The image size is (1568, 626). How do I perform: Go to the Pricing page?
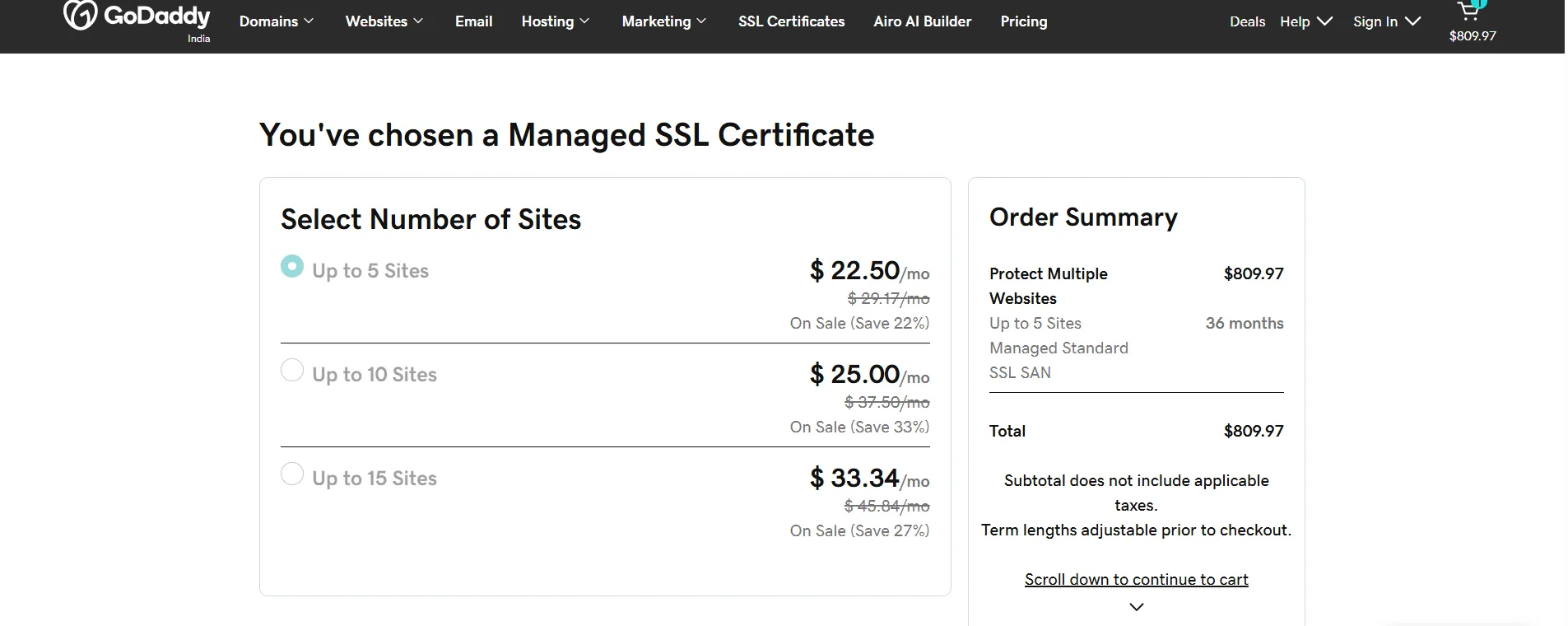click(x=1024, y=21)
